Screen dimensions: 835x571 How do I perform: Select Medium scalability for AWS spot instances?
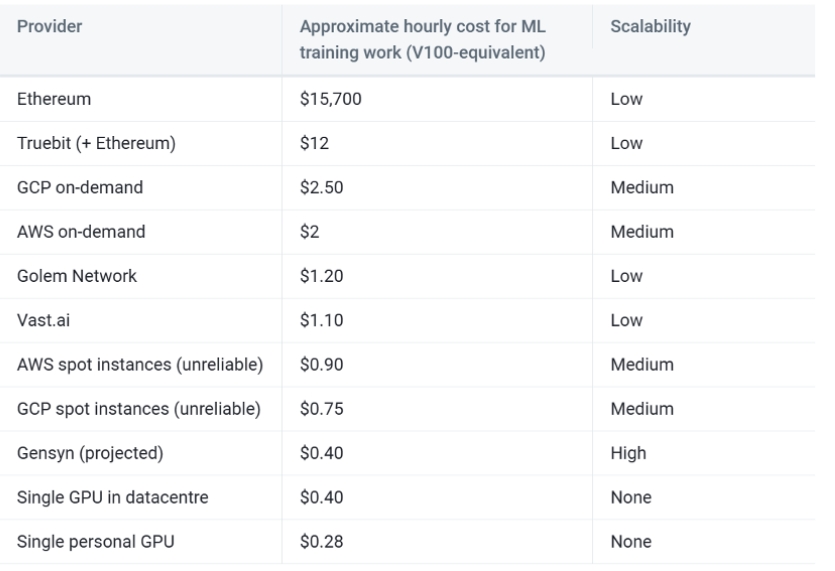pos(642,364)
